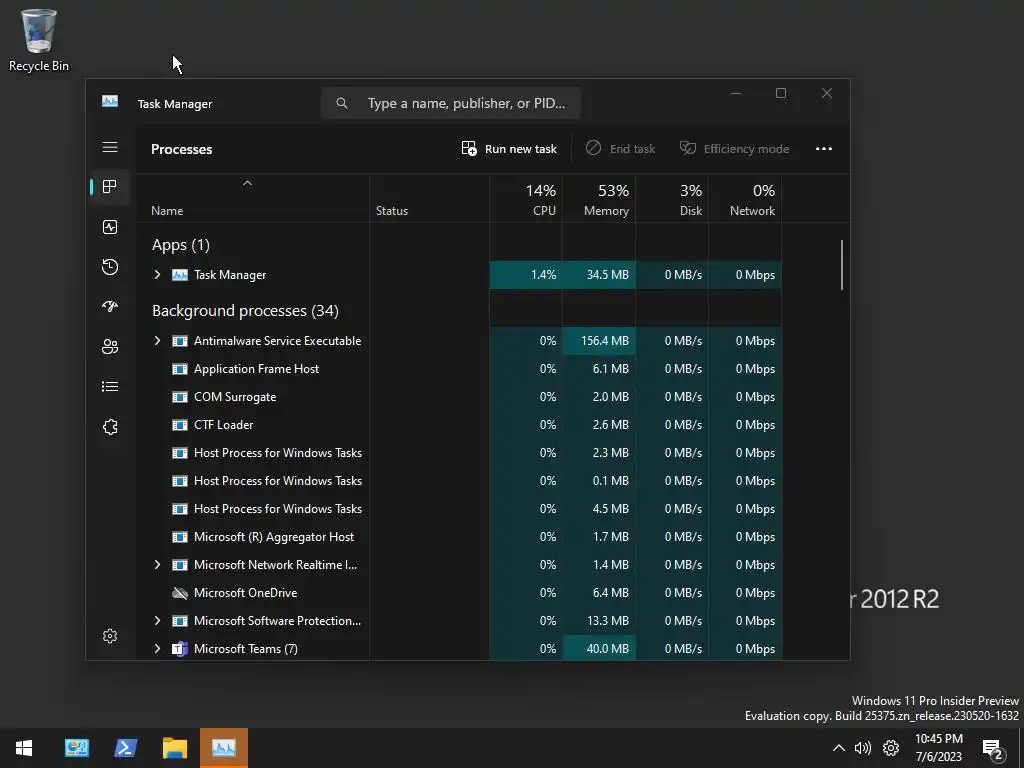Expand Antimalware Service Executable process
This screenshot has width=1024, height=768.
click(x=157, y=341)
